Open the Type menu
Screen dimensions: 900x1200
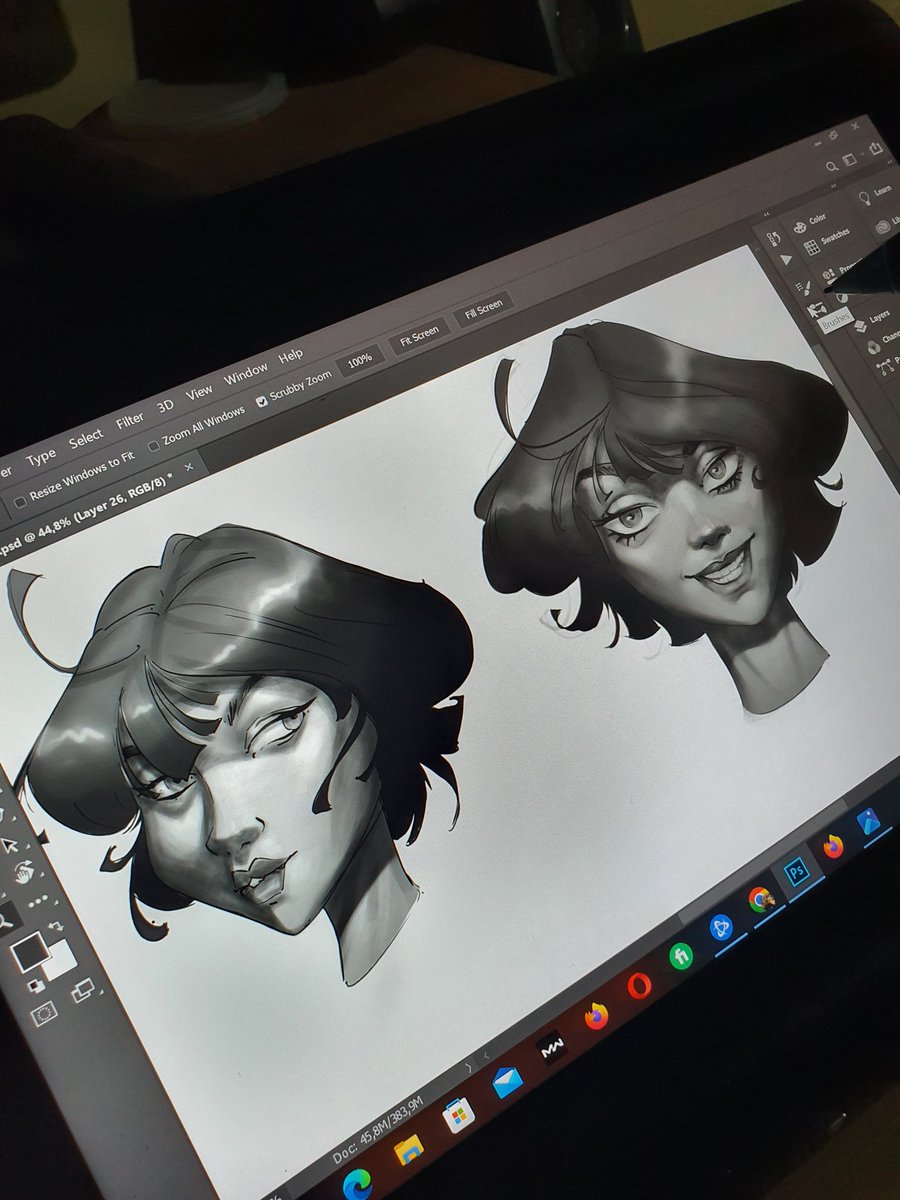pos(41,457)
